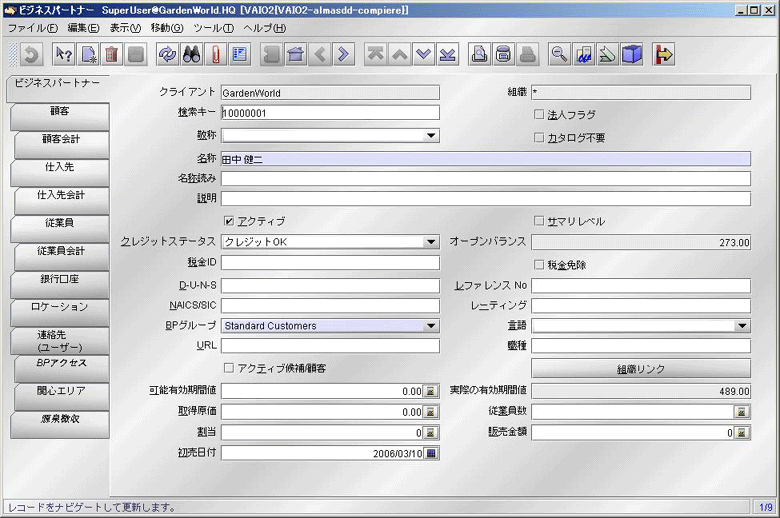The width and height of the screenshot is (780, 518).
Task: Click the 組織リンク button
Action: (x=641, y=369)
